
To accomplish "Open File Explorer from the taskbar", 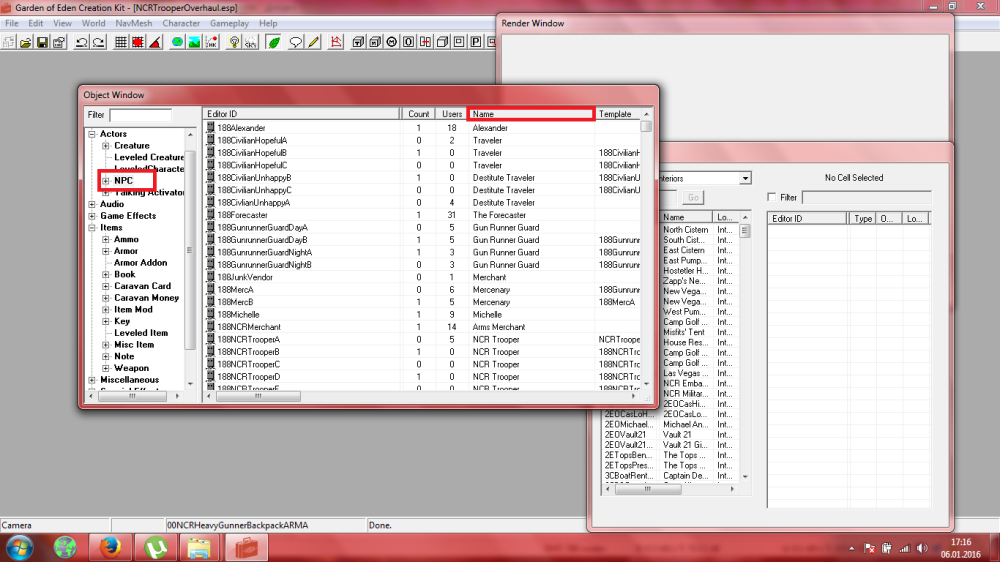I will point(200,547).
